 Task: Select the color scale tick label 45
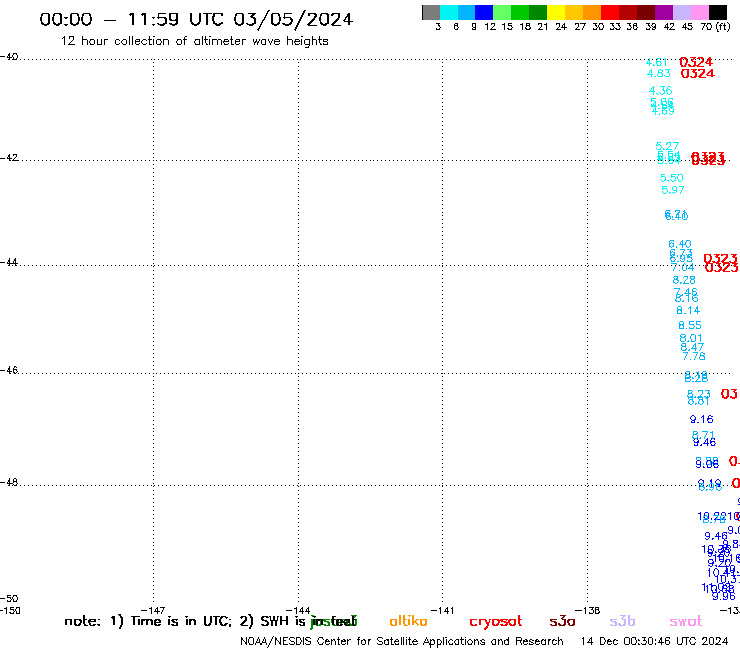pyautogui.click(x=687, y=27)
